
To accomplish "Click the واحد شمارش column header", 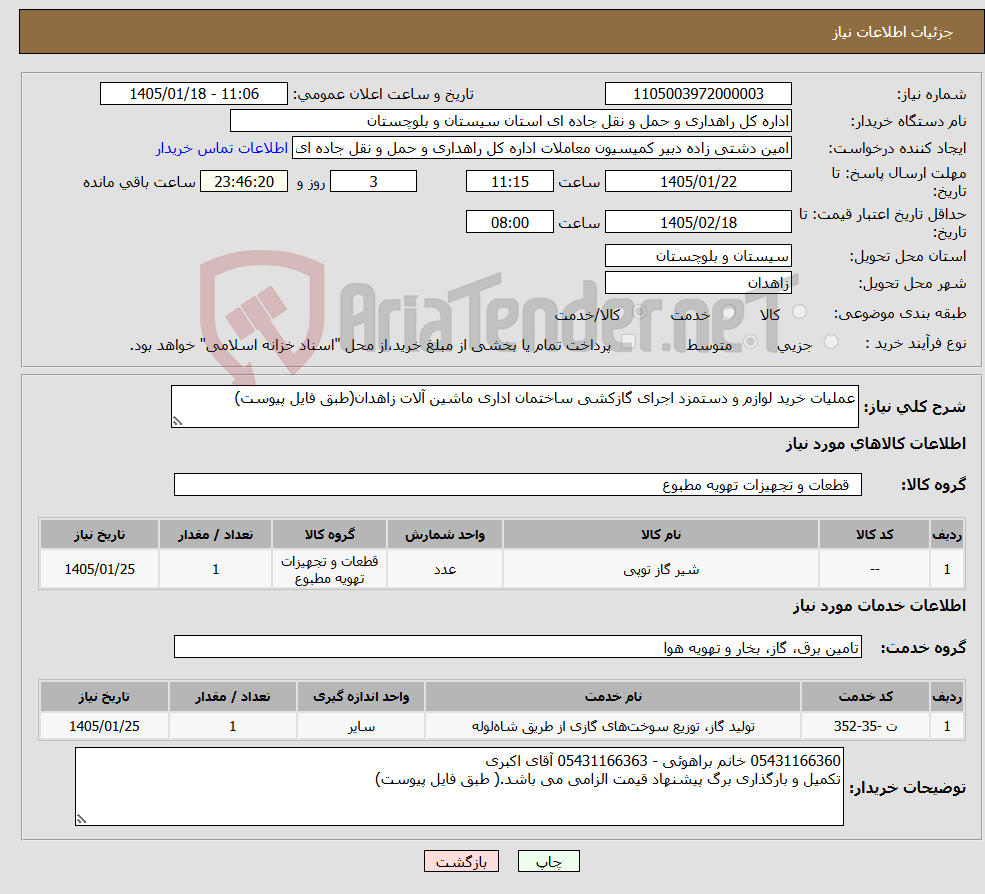I will click(x=445, y=535).
